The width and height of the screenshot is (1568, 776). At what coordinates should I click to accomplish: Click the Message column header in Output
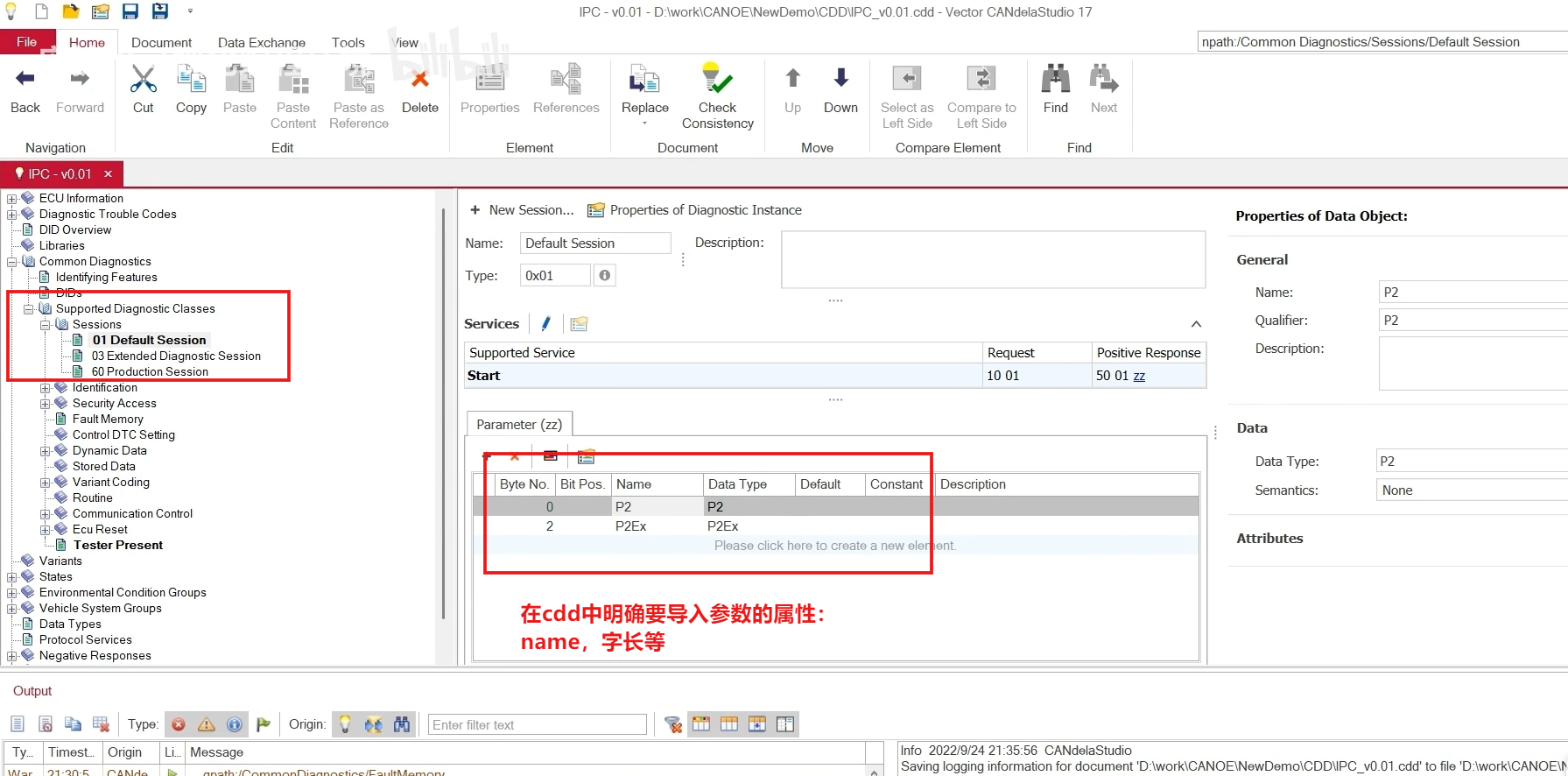(x=525, y=752)
